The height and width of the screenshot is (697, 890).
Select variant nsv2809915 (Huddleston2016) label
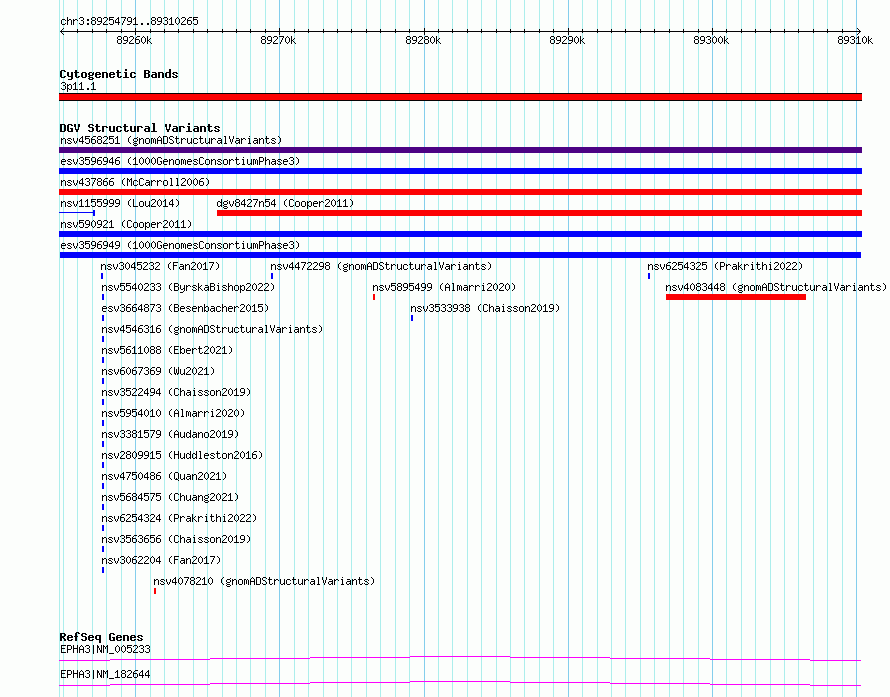point(182,455)
